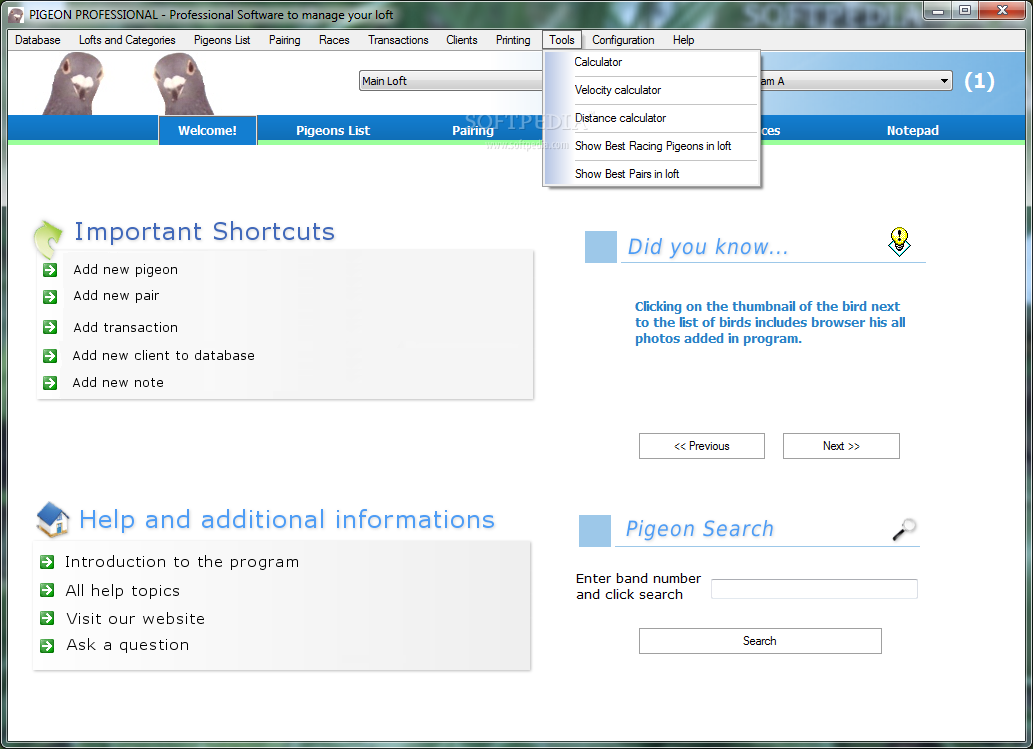Click the (1) counter in the header
Screen dimensions: 1033x749
(979, 82)
